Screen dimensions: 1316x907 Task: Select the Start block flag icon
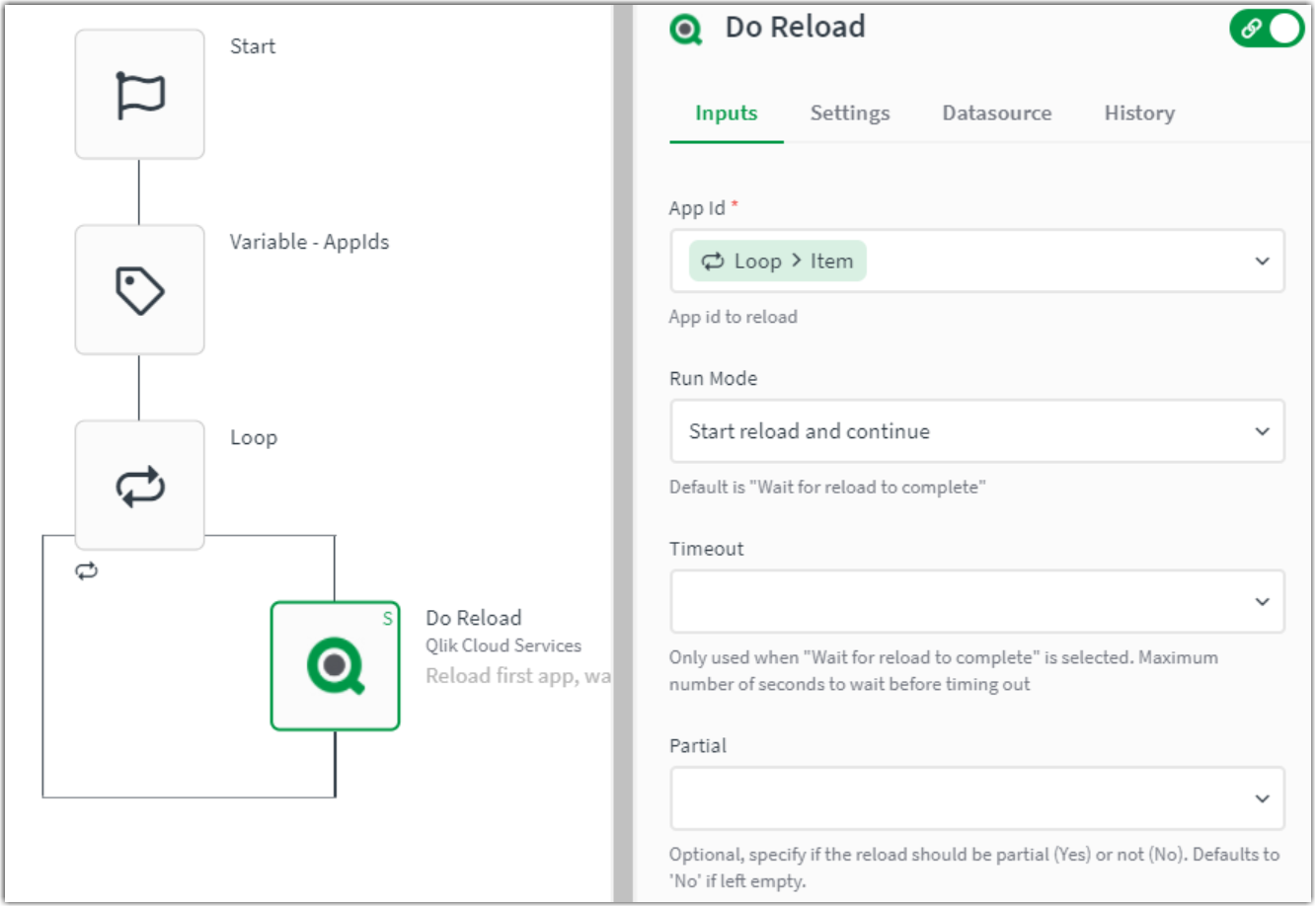(140, 95)
